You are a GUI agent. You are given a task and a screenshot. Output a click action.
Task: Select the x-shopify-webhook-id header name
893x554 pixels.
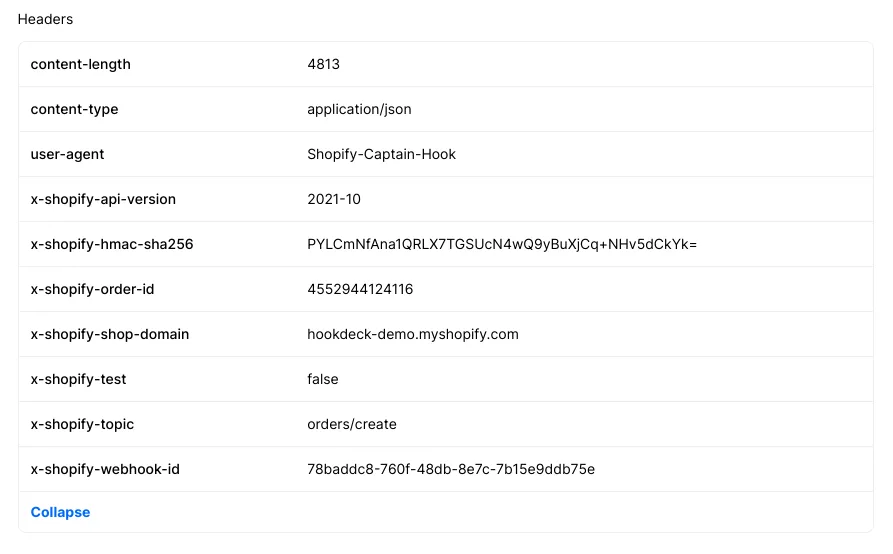[105, 469]
